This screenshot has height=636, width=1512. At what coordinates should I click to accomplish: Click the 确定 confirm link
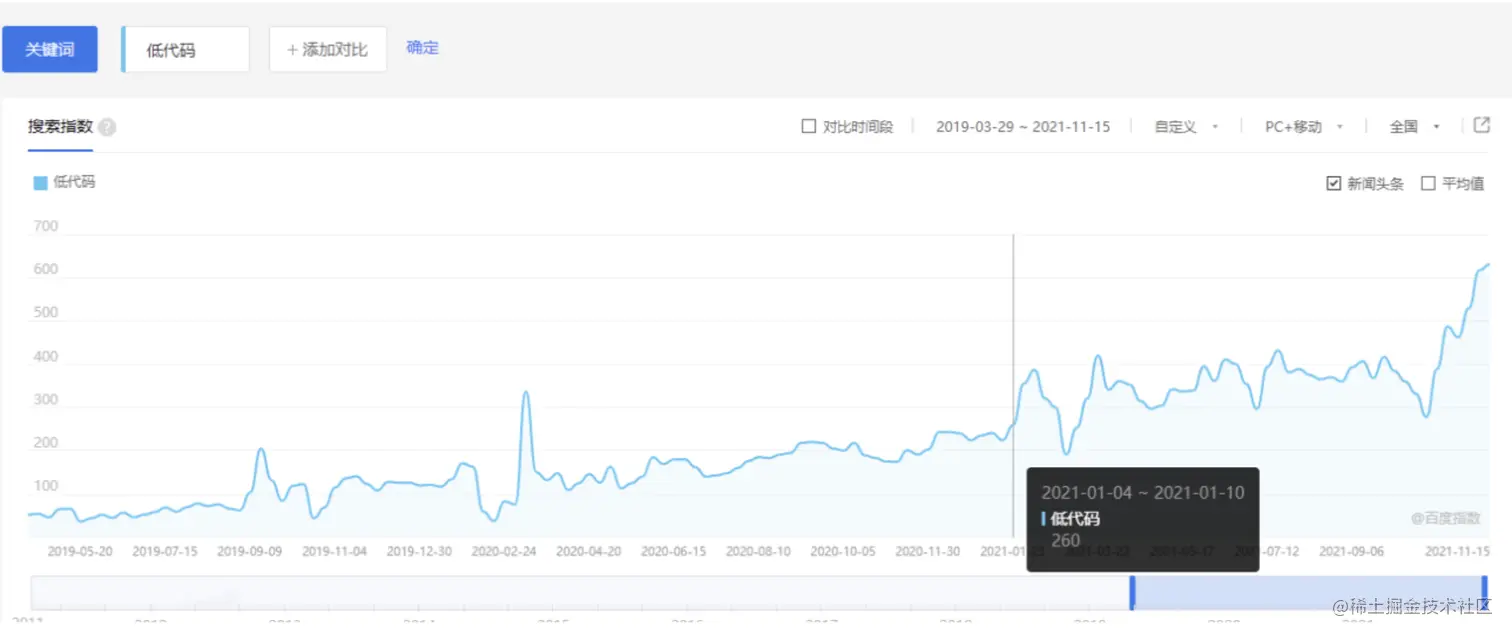[422, 48]
